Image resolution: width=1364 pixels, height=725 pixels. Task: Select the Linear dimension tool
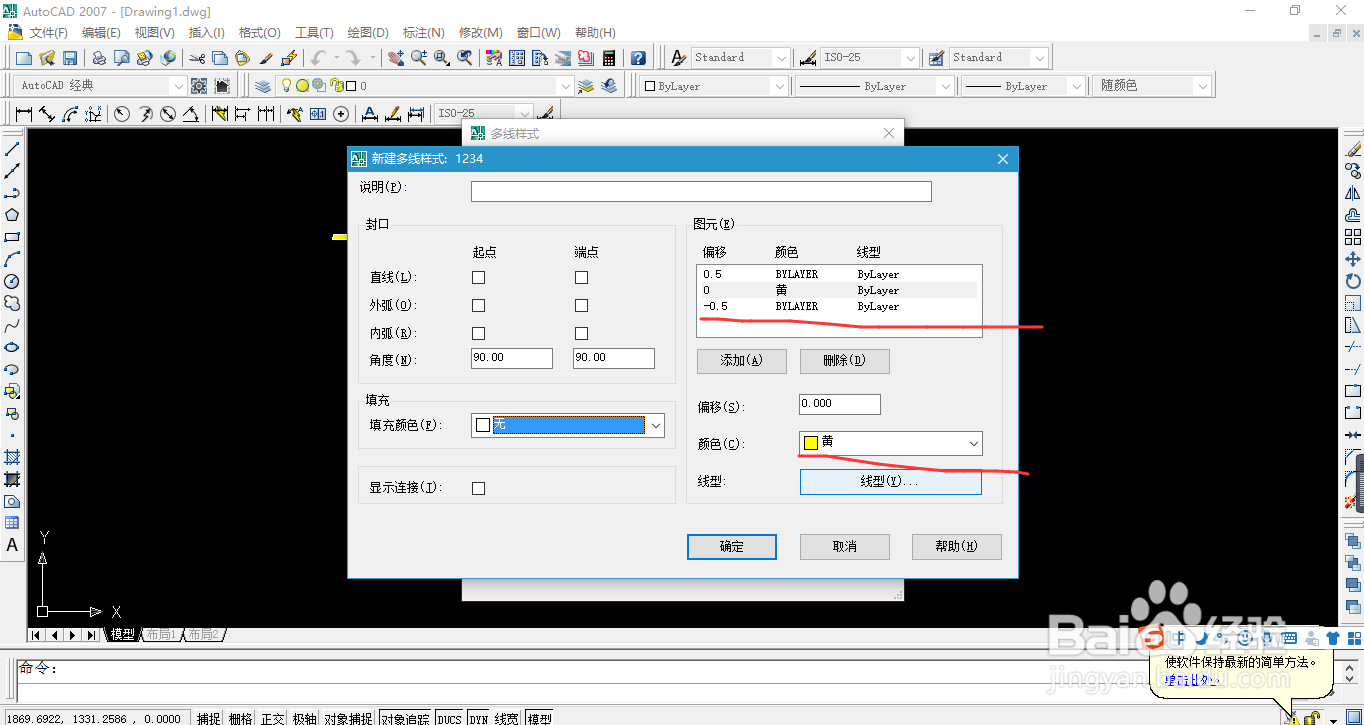24,114
